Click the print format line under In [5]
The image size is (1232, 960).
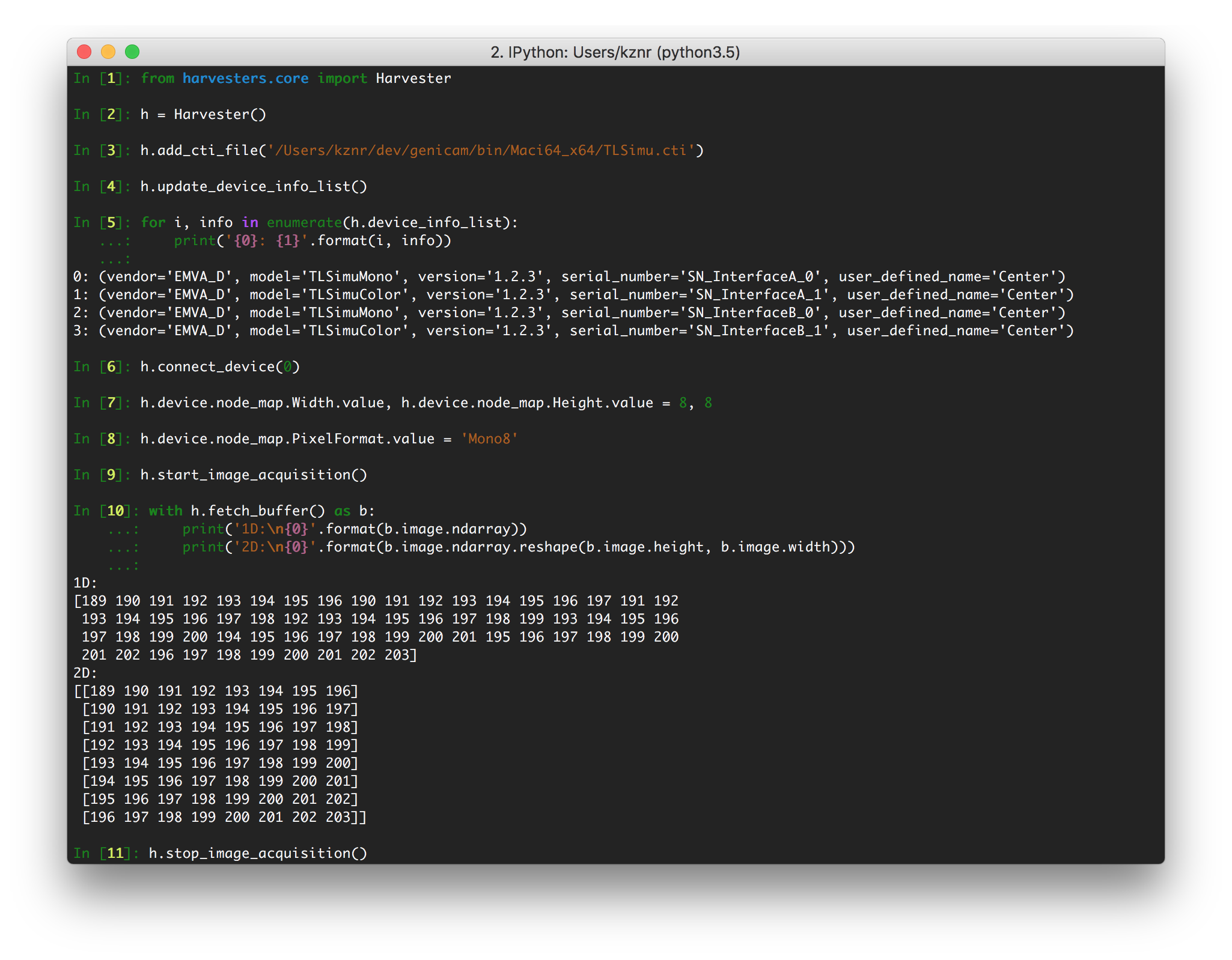tap(313, 240)
